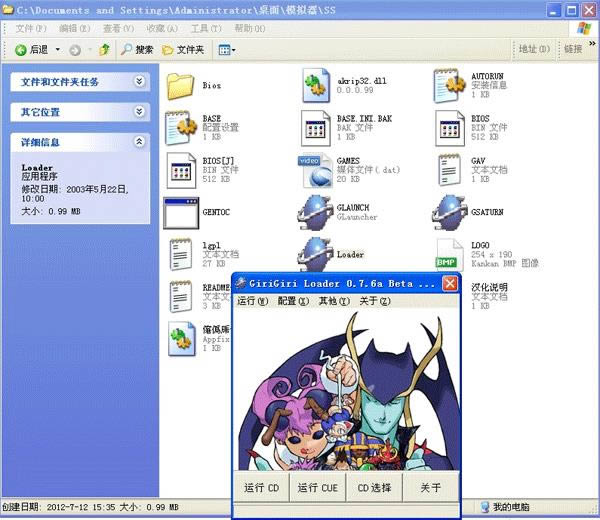This screenshot has width=600, height=520.
Task: Open the Bios folder icon
Action: pos(180,86)
